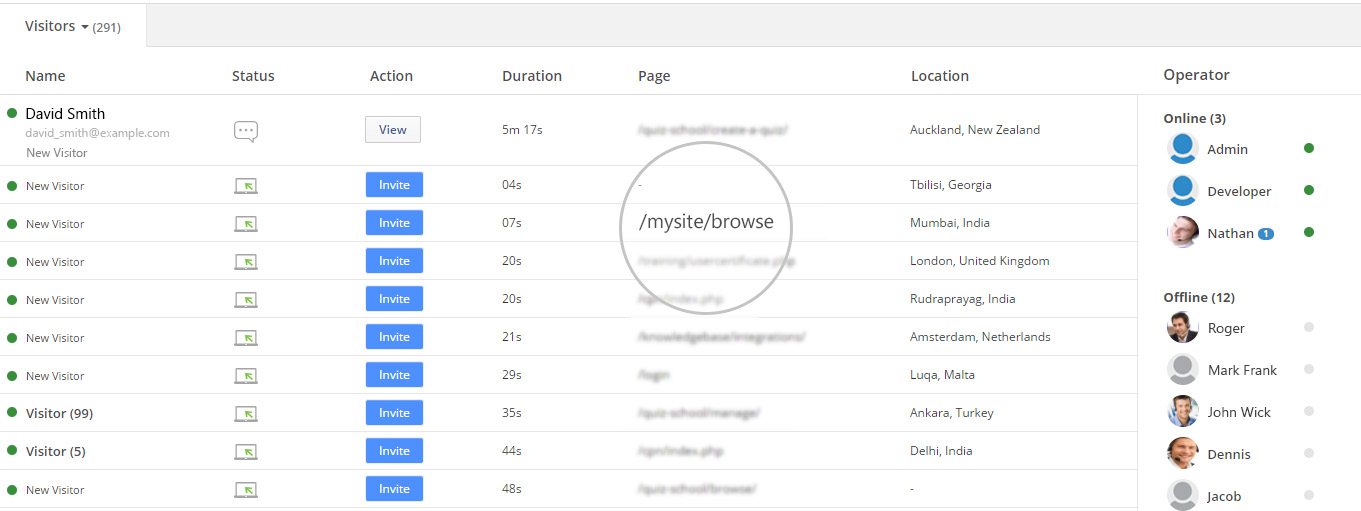The height and width of the screenshot is (511, 1361).
Task: Click Admin operator avatar icon
Action: pyautogui.click(x=1183, y=149)
